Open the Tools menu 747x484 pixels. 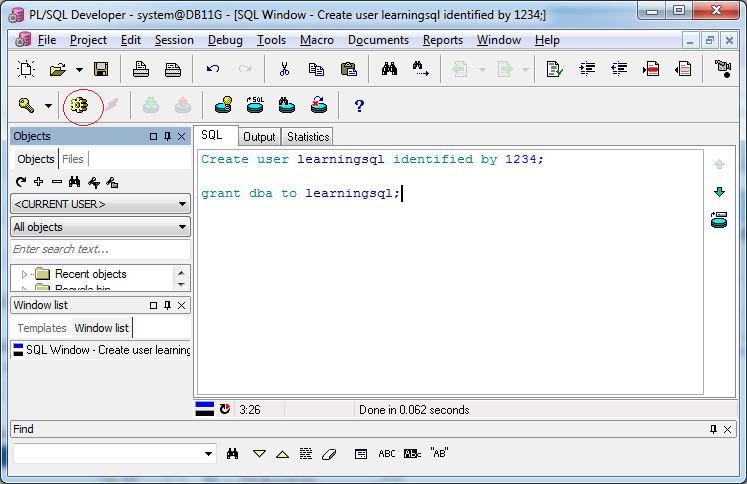pyautogui.click(x=271, y=40)
